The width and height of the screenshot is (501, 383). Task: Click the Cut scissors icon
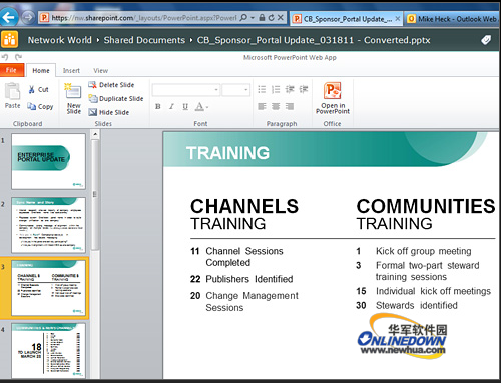(x=32, y=89)
